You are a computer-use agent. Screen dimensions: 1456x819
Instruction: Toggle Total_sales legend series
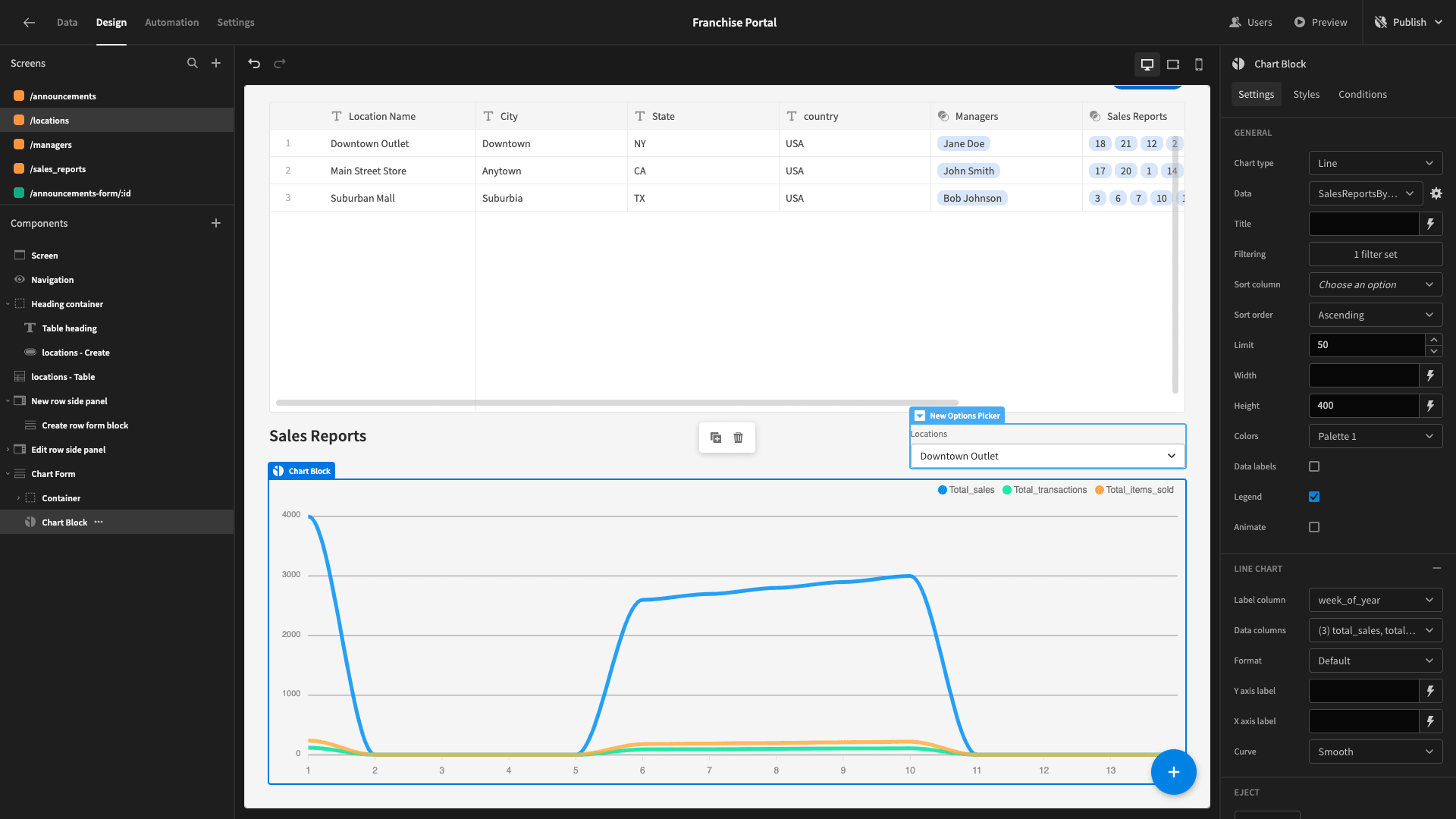966,490
